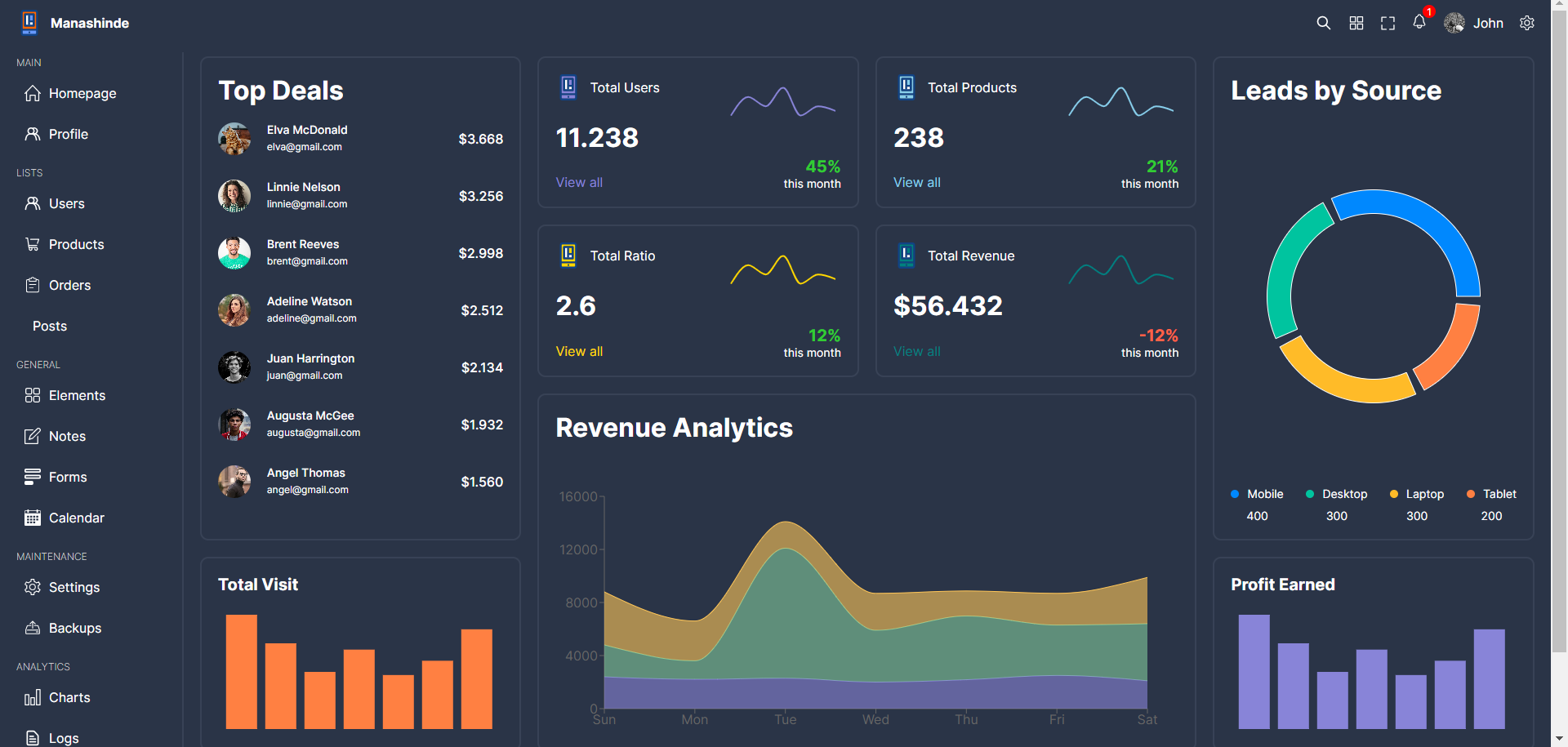Open the notification bell icon
The height and width of the screenshot is (747, 1568).
coord(1419,23)
